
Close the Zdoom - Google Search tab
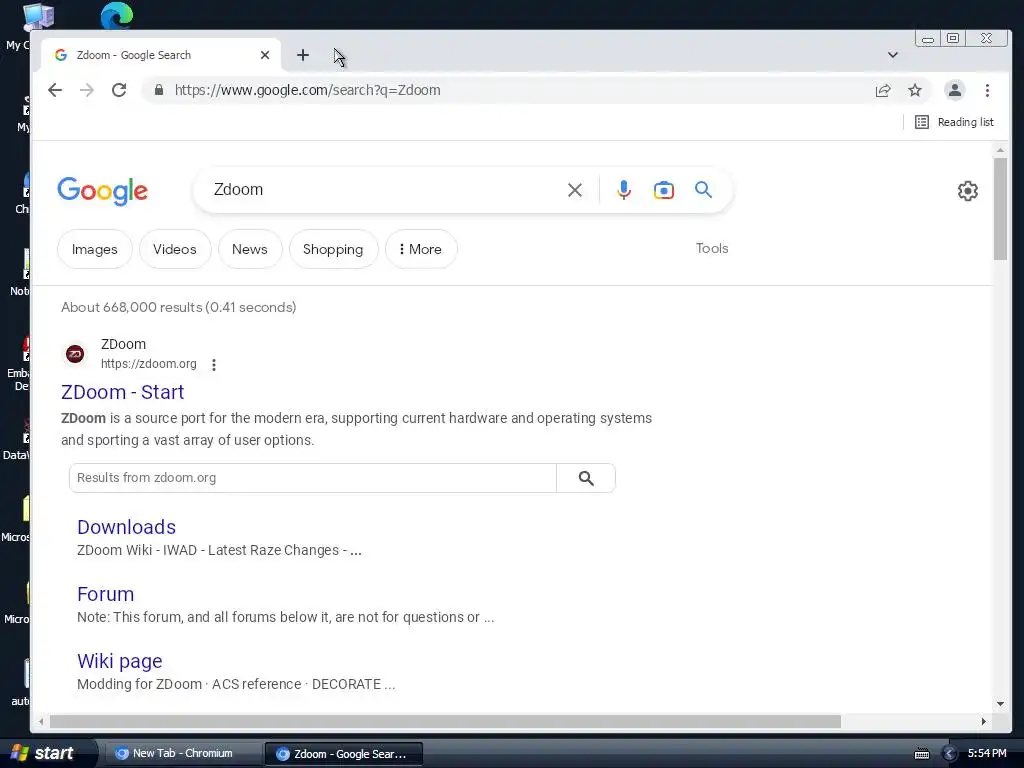(264, 56)
